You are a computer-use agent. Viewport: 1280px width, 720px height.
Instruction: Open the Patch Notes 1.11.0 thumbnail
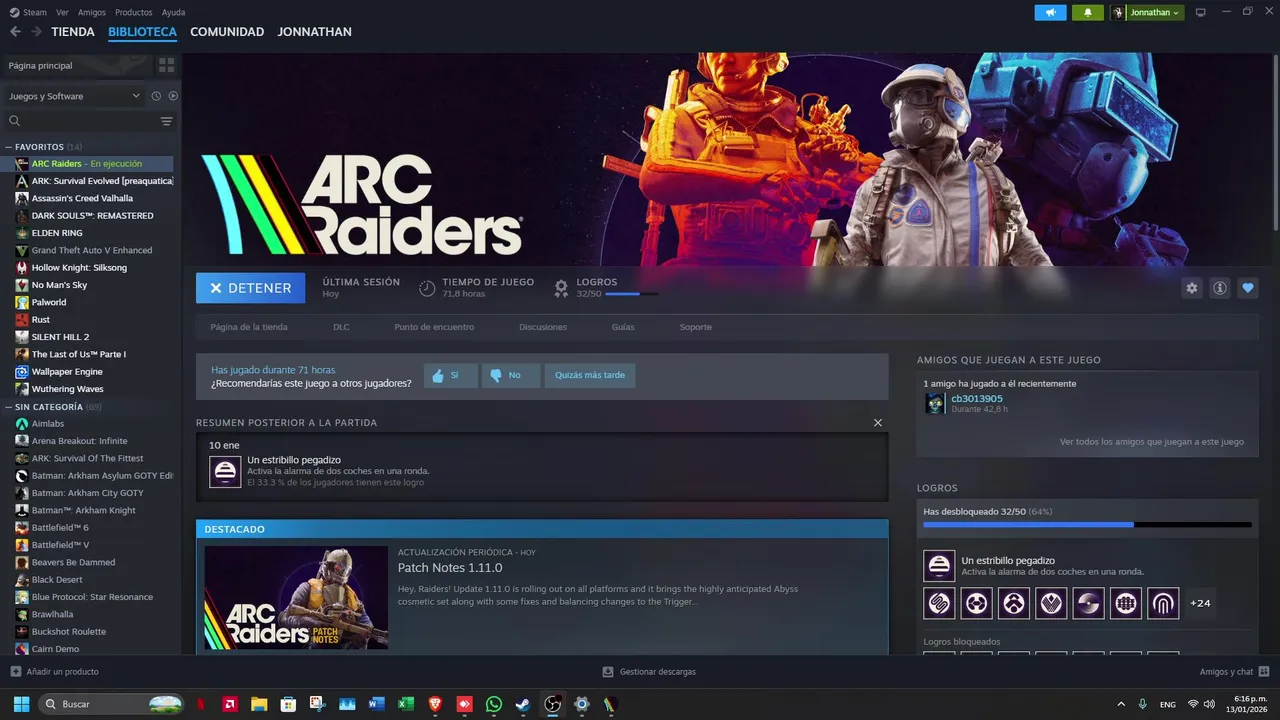[296, 597]
